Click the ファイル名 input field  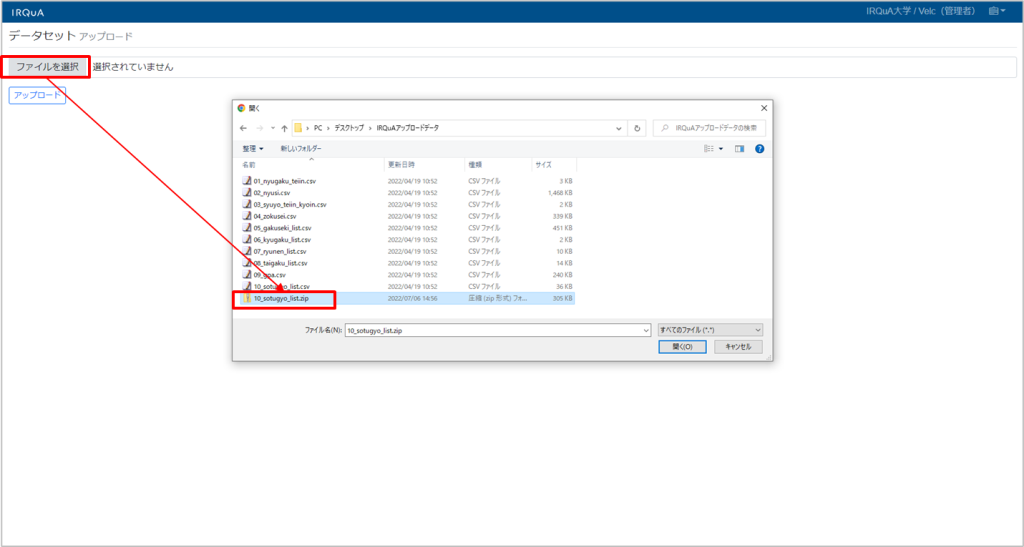[497, 329]
